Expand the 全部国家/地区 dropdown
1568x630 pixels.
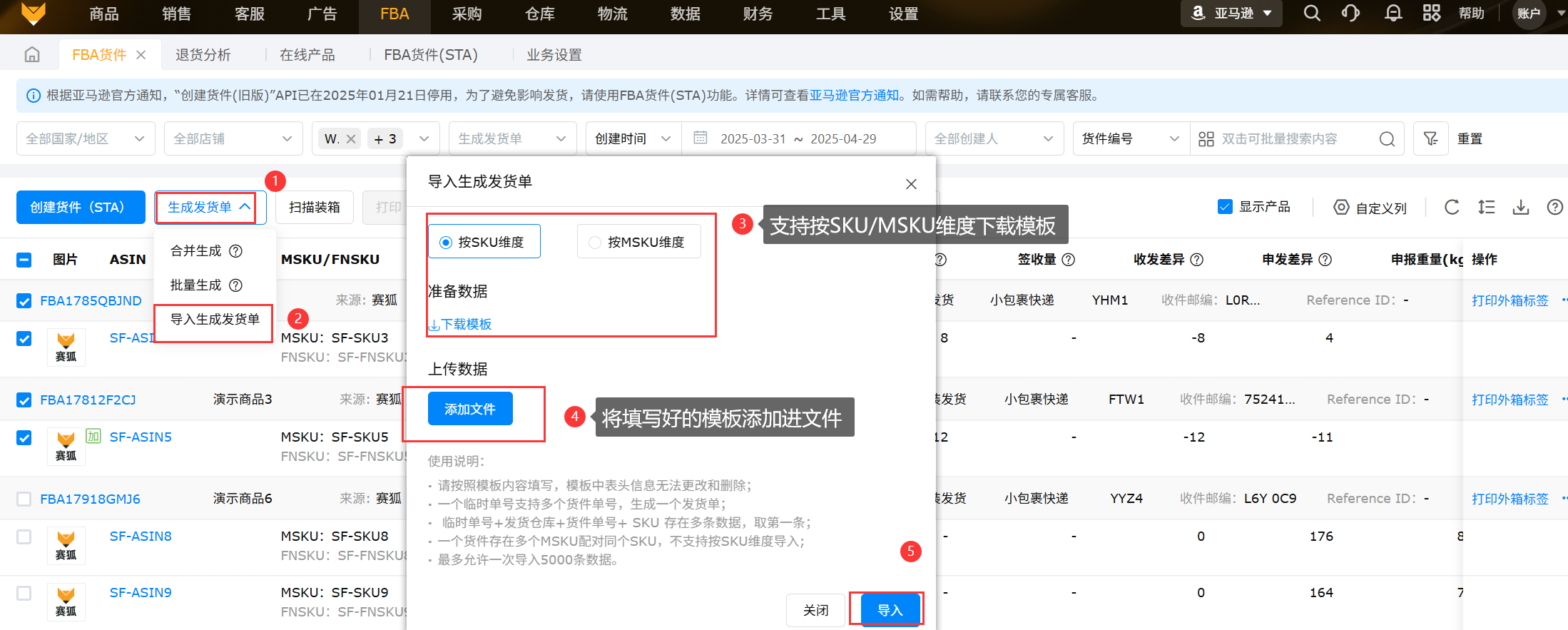[86, 138]
